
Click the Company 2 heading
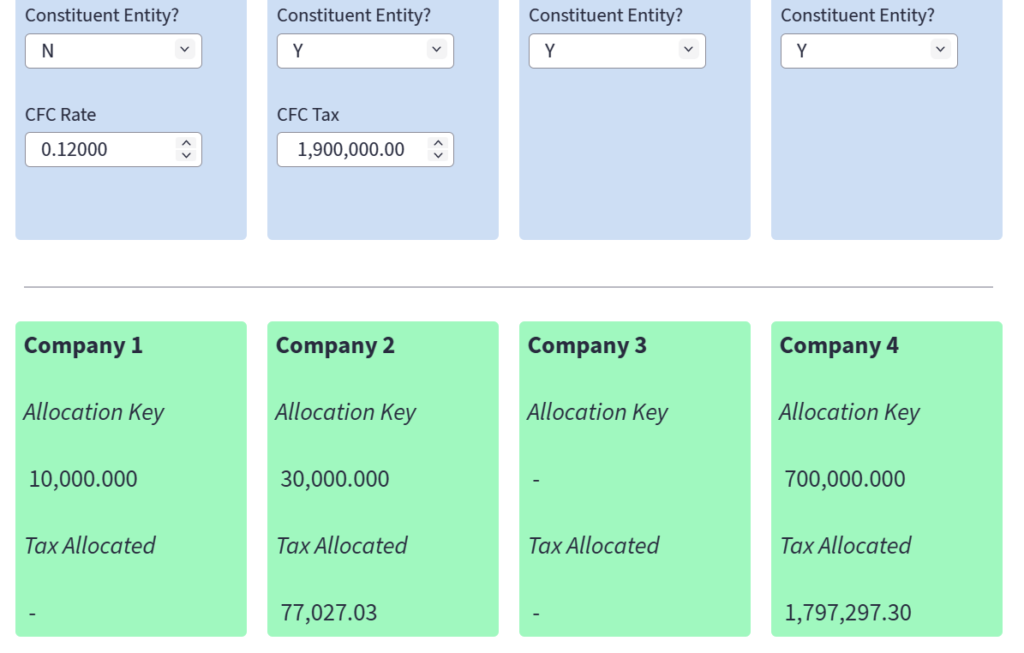pyautogui.click(x=335, y=346)
